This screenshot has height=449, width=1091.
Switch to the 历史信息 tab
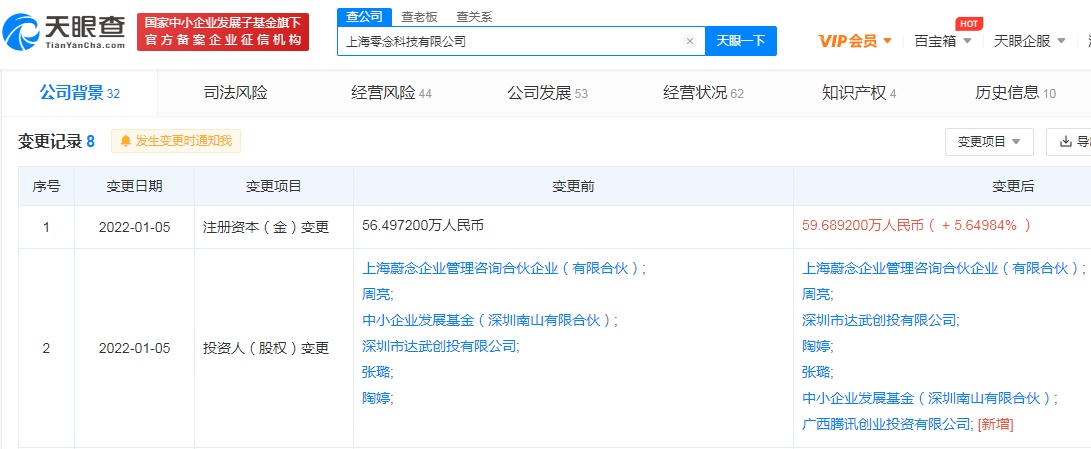(1015, 93)
